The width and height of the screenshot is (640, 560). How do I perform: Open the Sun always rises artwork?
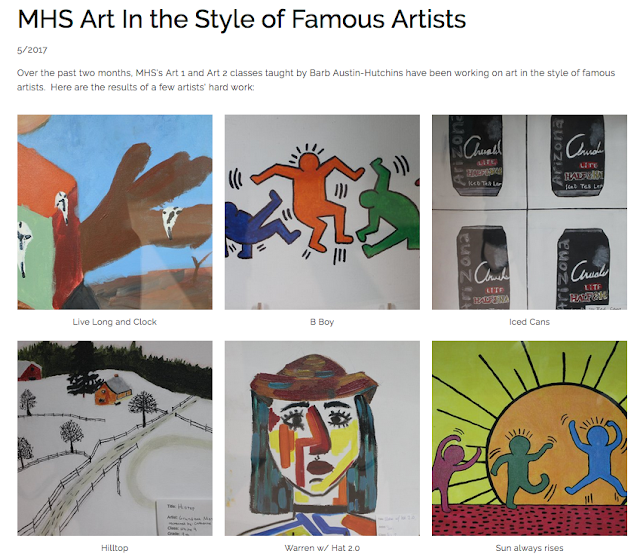pos(529,438)
